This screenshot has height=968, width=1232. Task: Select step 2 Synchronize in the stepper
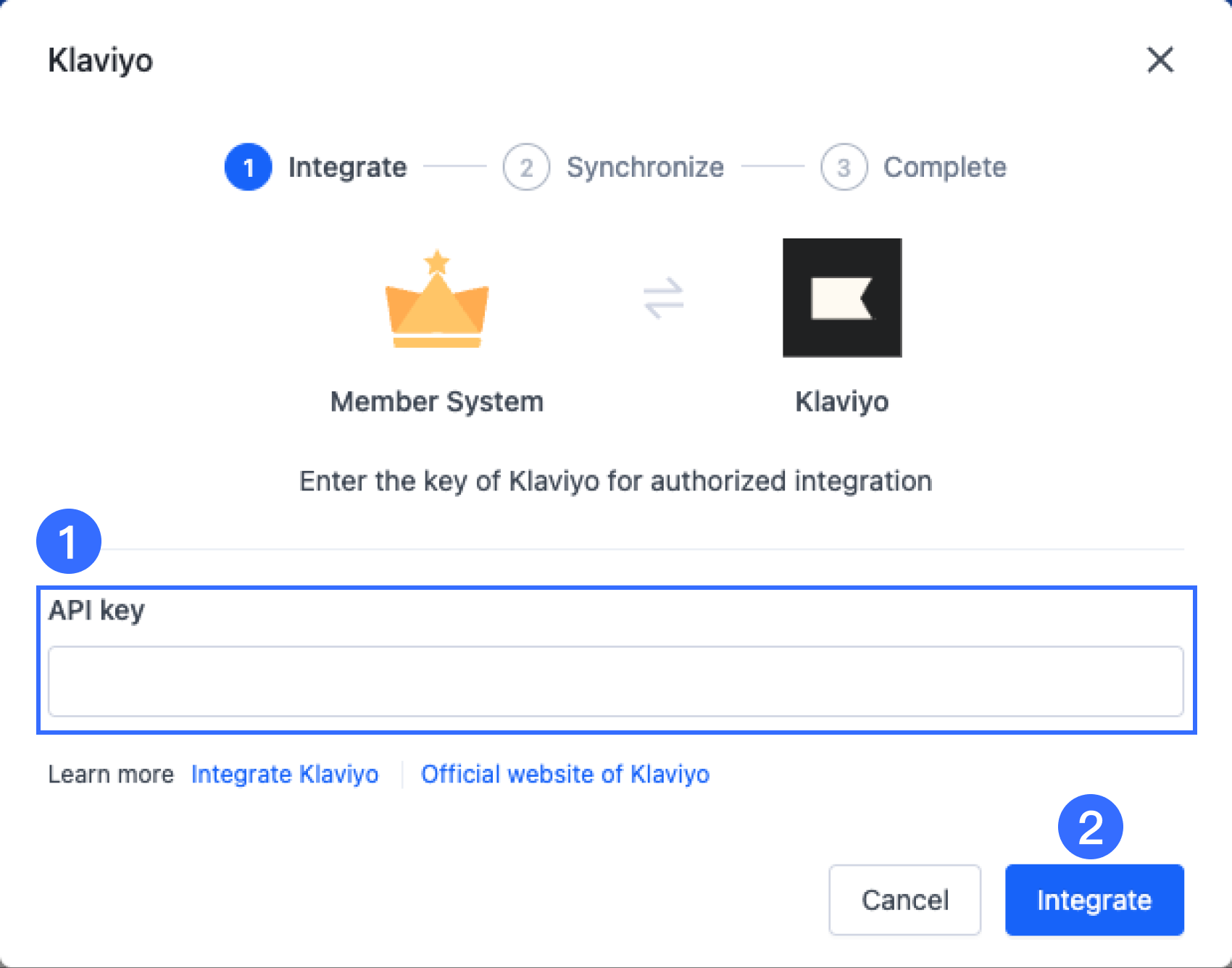pyautogui.click(x=614, y=167)
